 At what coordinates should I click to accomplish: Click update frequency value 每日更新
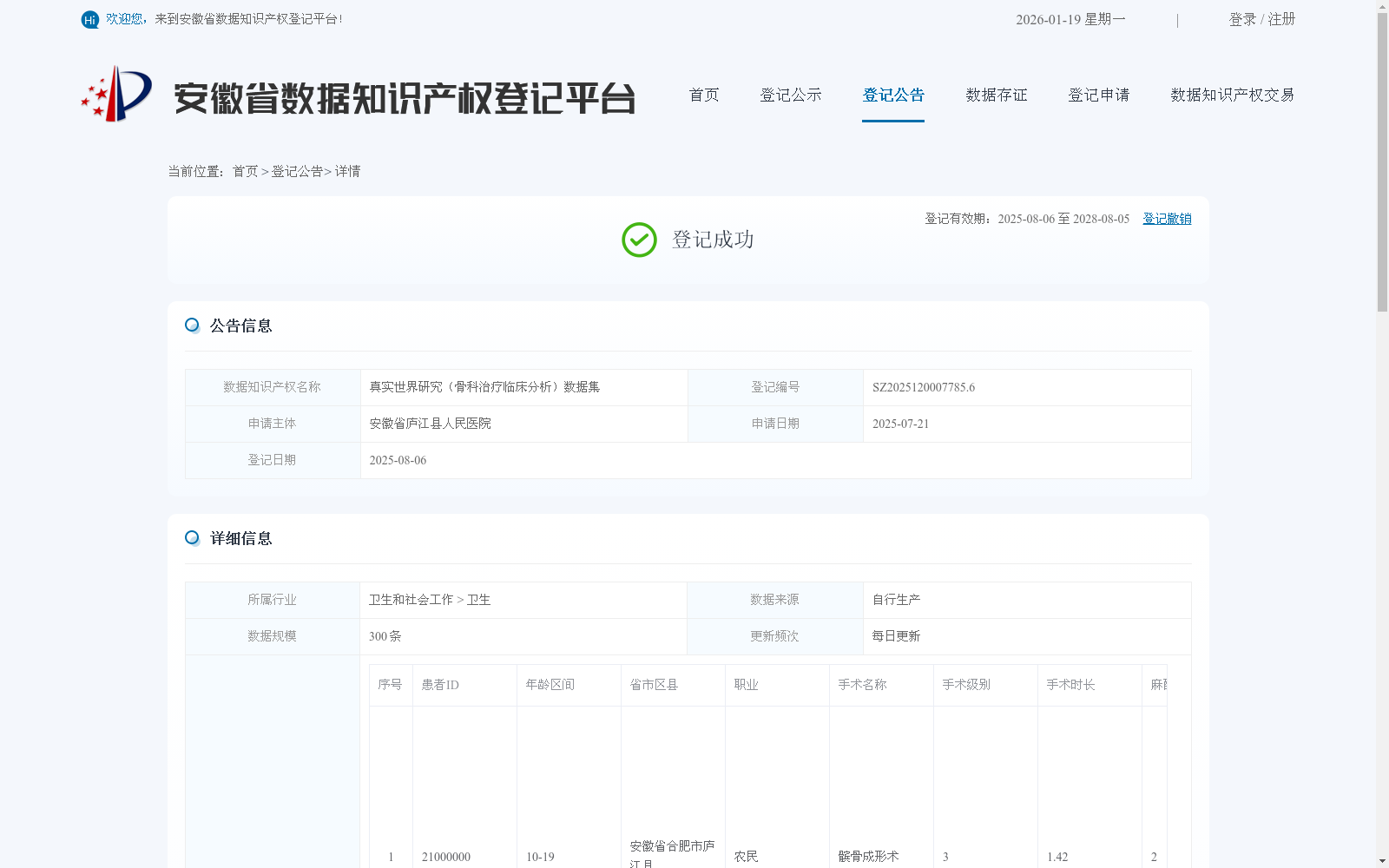[896, 636]
